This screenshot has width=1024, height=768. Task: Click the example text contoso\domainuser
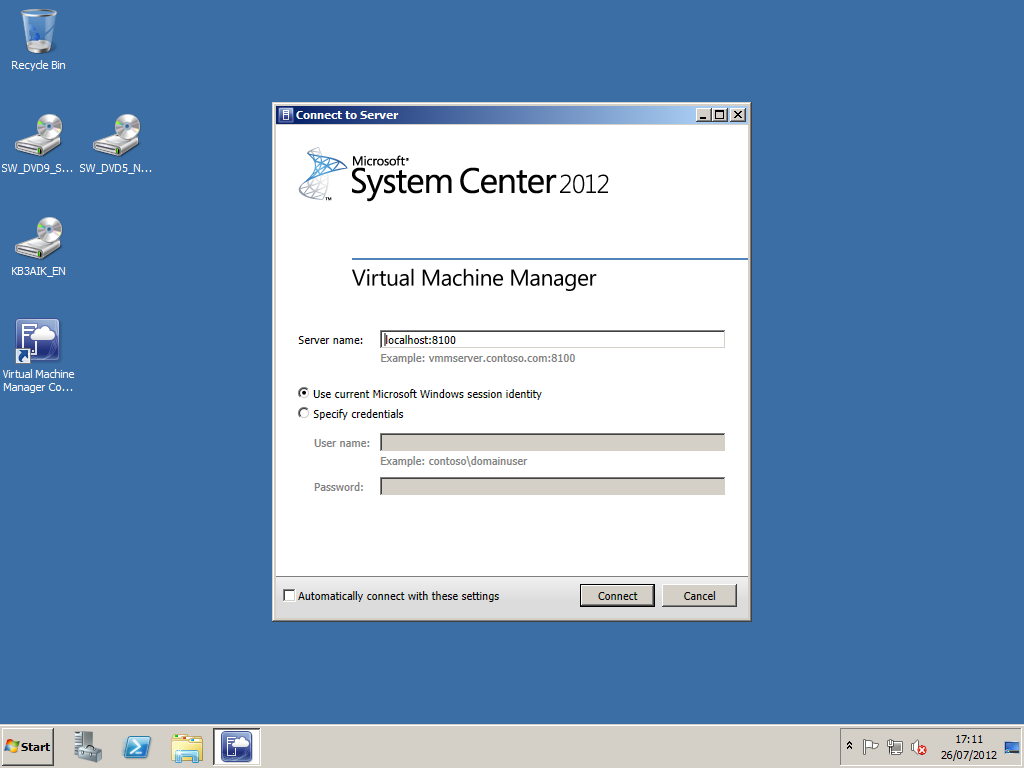477,461
